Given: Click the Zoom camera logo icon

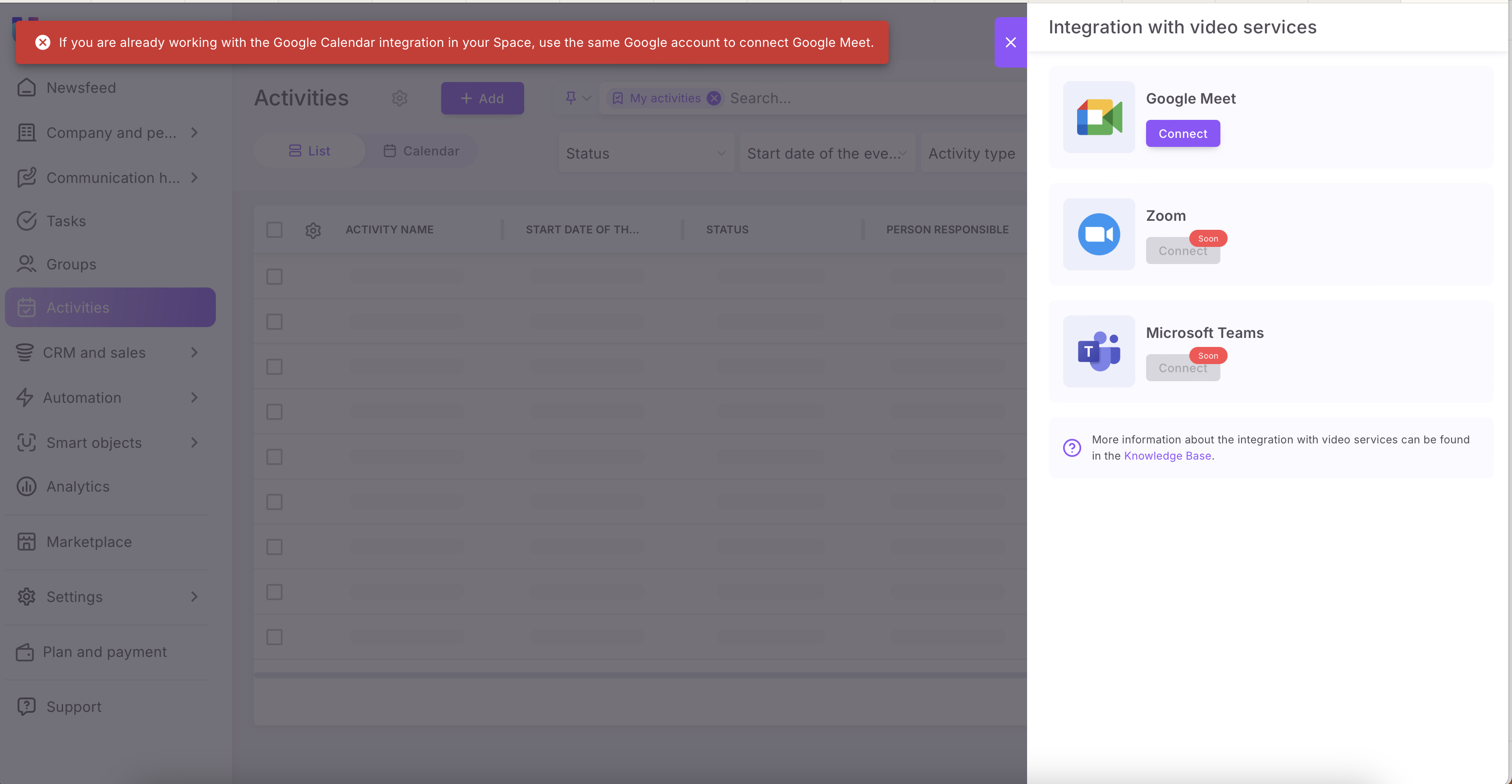Looking at the screenshot, I should pos(1099,234).
